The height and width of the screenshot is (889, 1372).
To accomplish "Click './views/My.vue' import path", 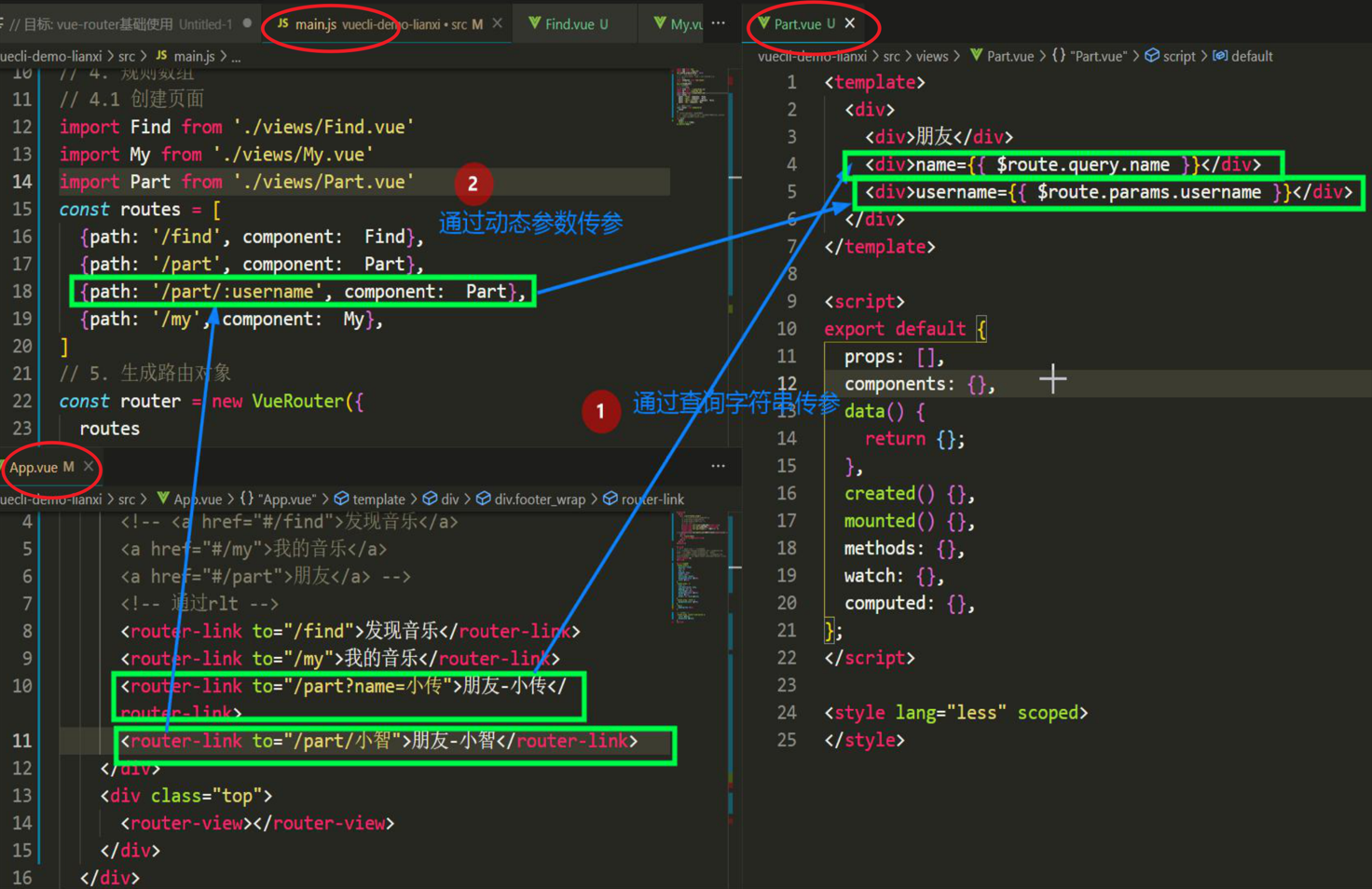I will click(294, 155).
